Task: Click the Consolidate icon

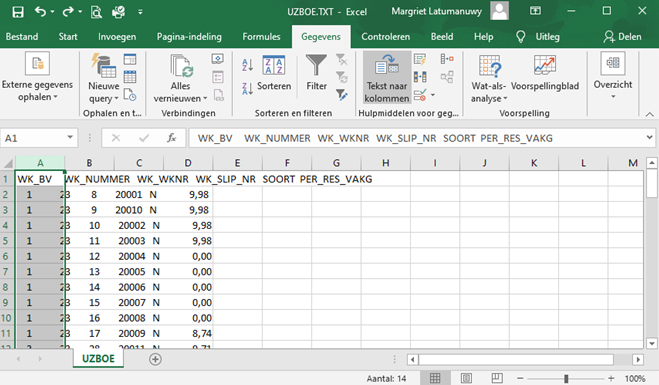Action: click(447, 59)
